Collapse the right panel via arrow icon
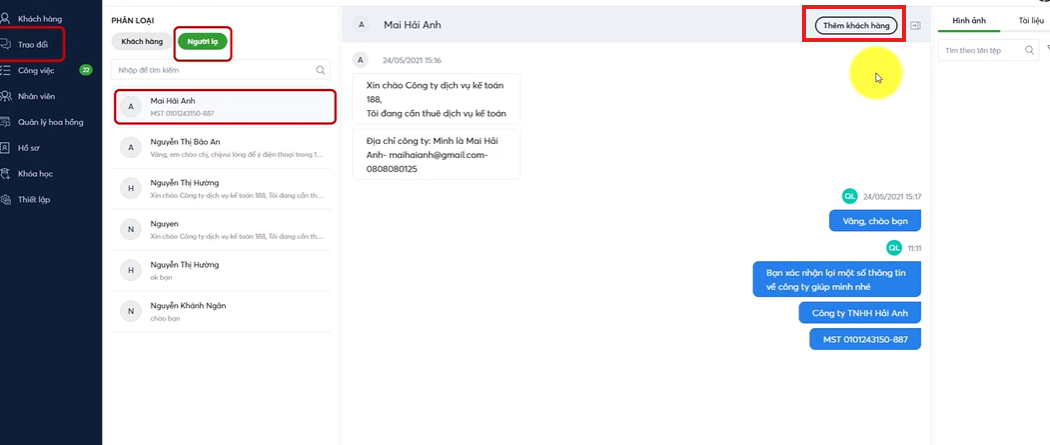 pos(916,25)
